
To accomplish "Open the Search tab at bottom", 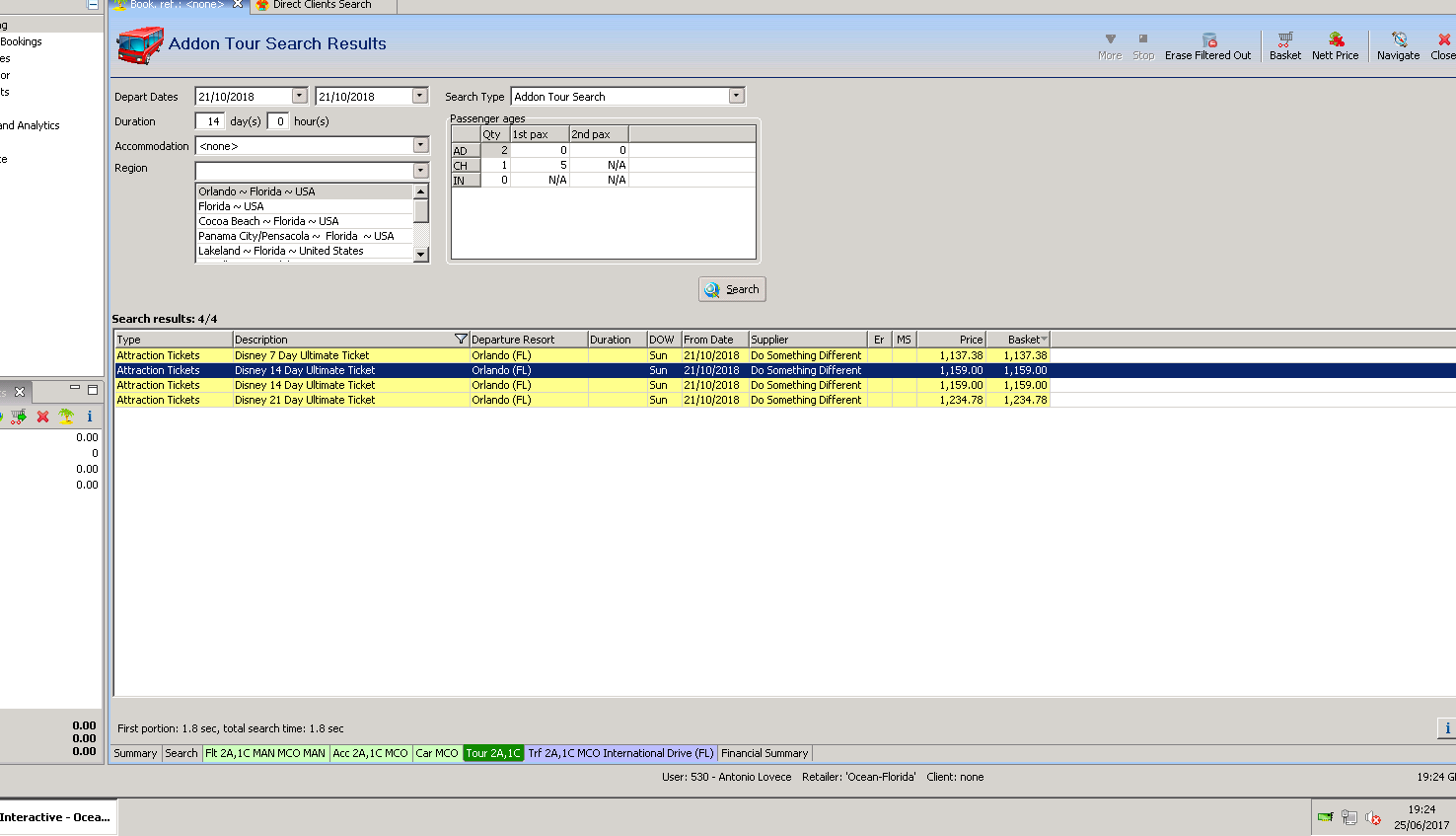I will [x=182, y=753].
